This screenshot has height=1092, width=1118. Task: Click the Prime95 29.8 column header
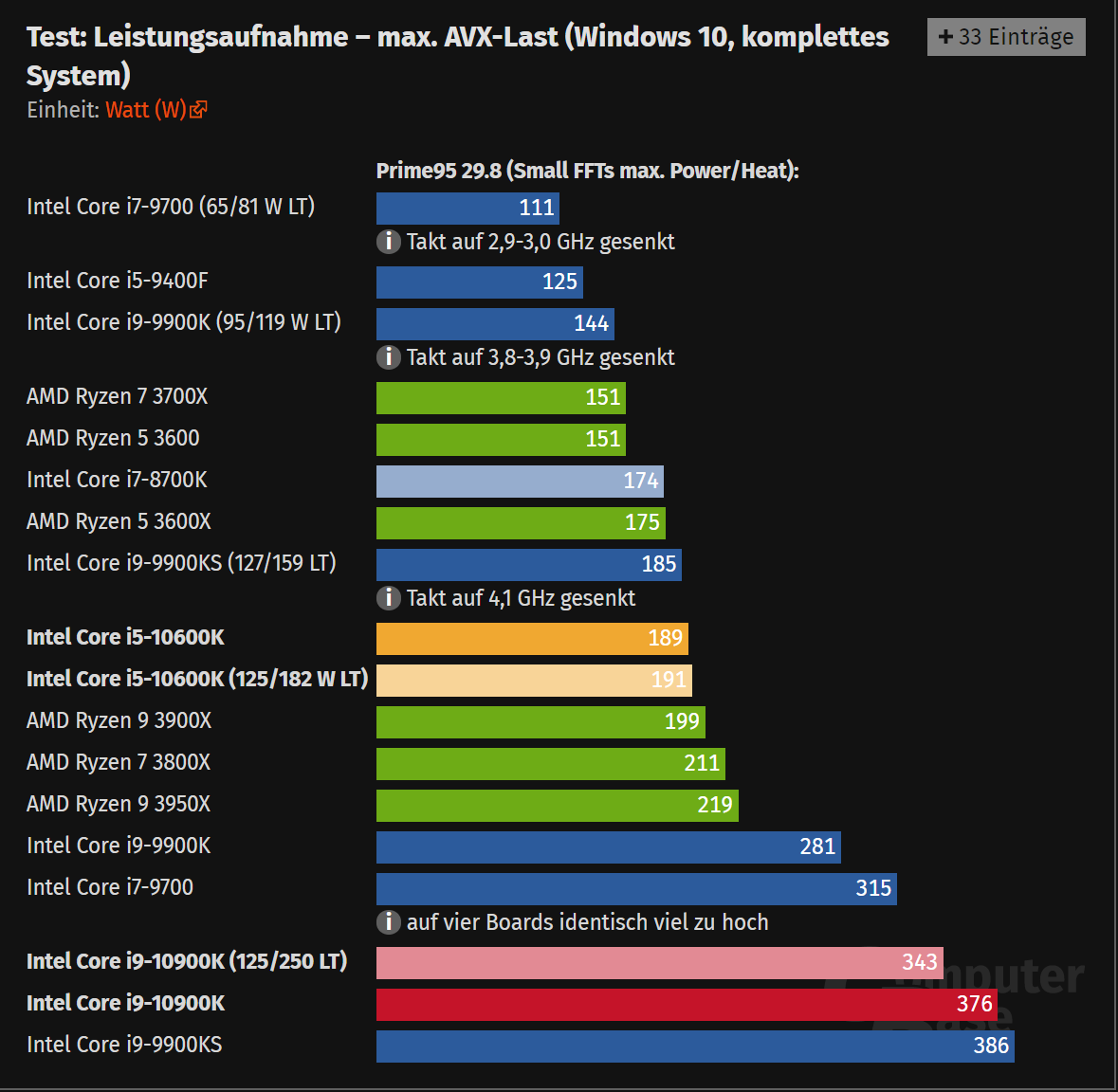tap(588, 171)
